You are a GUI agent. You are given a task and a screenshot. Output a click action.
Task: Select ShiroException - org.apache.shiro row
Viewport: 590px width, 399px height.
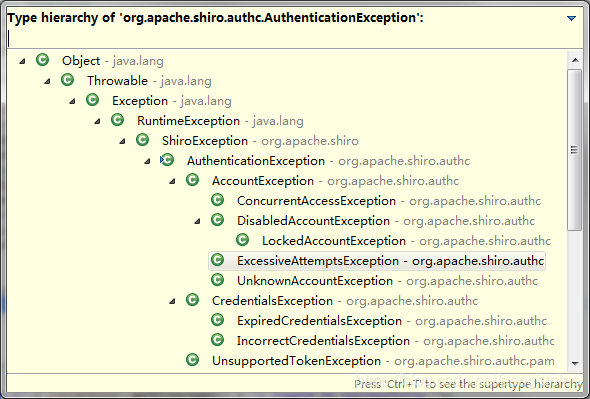click(x=260, y=141)
